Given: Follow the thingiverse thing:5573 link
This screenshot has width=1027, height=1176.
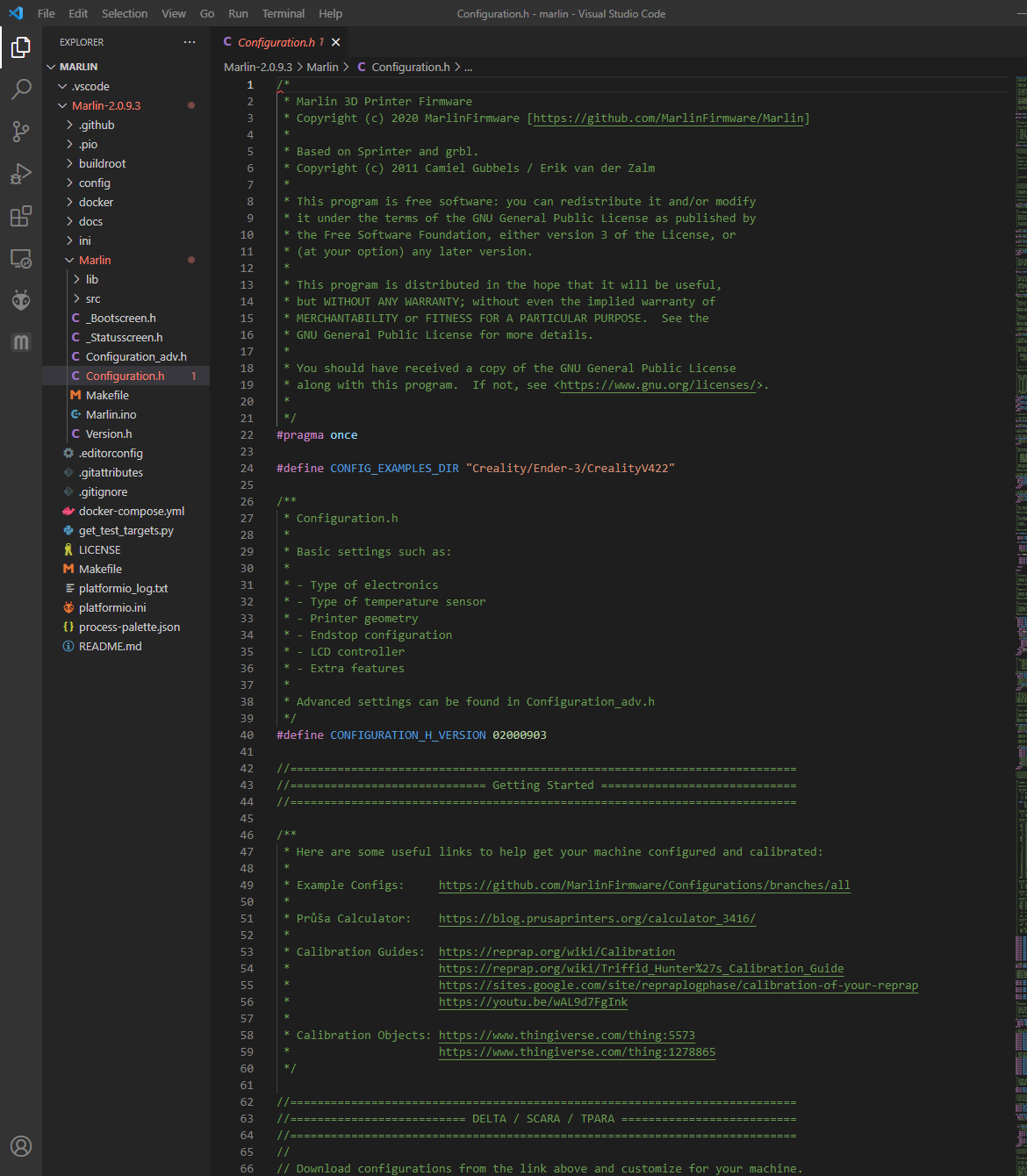Looking at the screenshot, I should point(567,1036).
